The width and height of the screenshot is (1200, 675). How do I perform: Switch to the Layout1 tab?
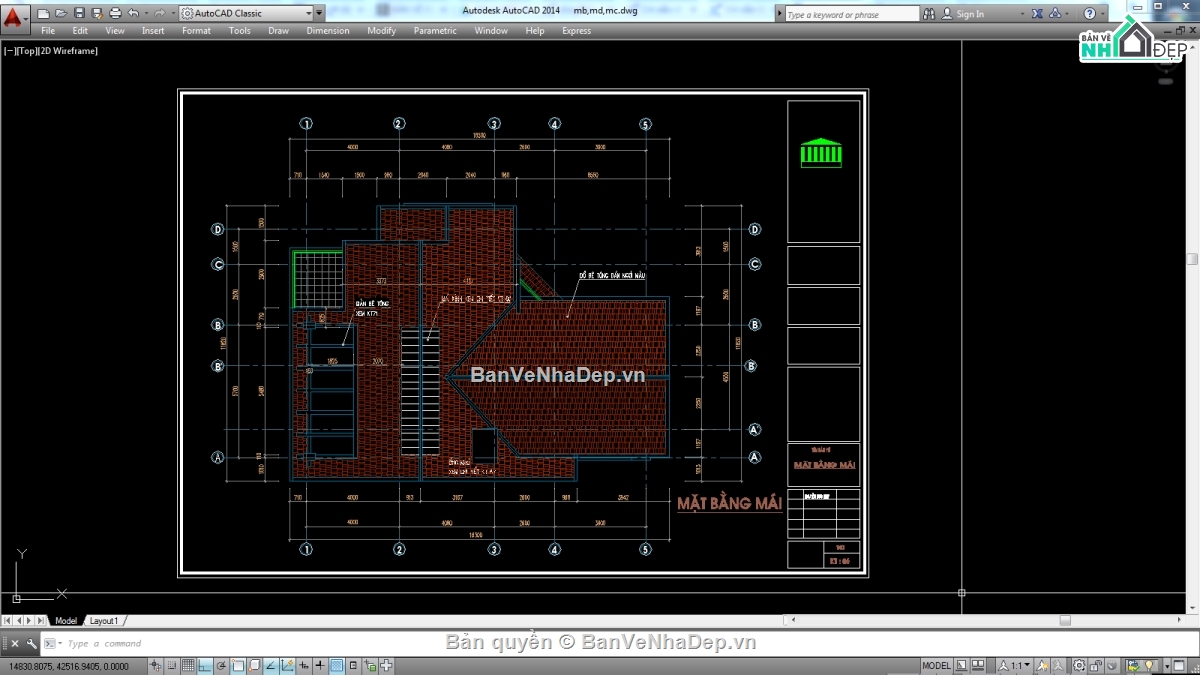pos(103,621)
